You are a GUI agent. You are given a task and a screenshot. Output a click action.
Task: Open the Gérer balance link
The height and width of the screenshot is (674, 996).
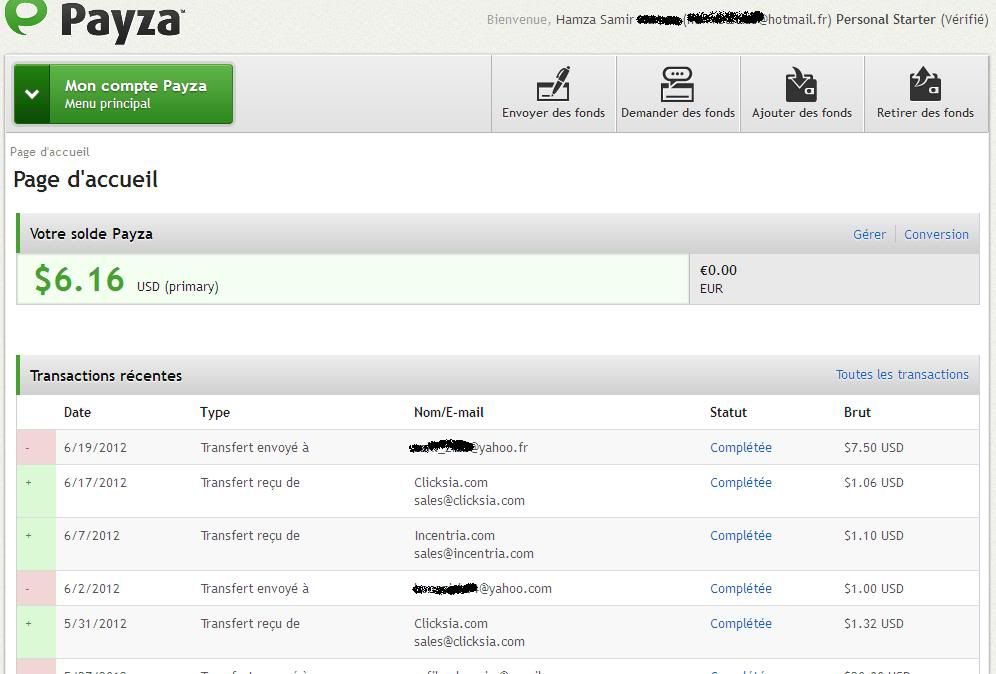coord(869,234)
